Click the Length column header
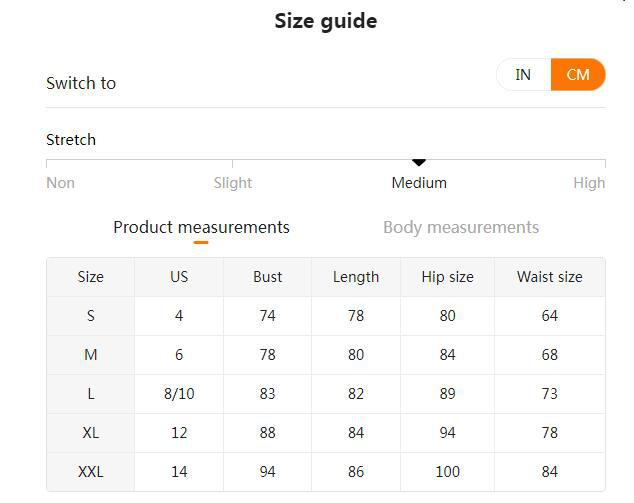 (356, 277)
